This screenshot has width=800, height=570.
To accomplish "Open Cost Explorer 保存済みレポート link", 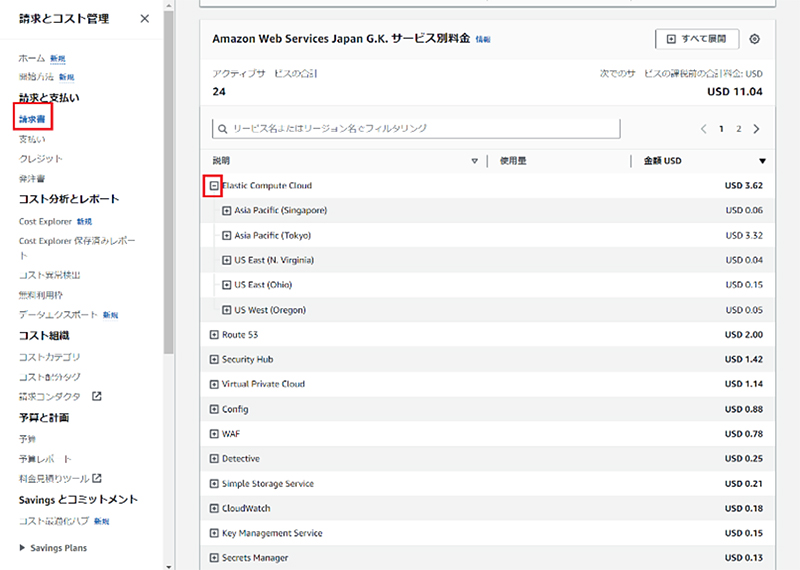I will coord(77,247).
